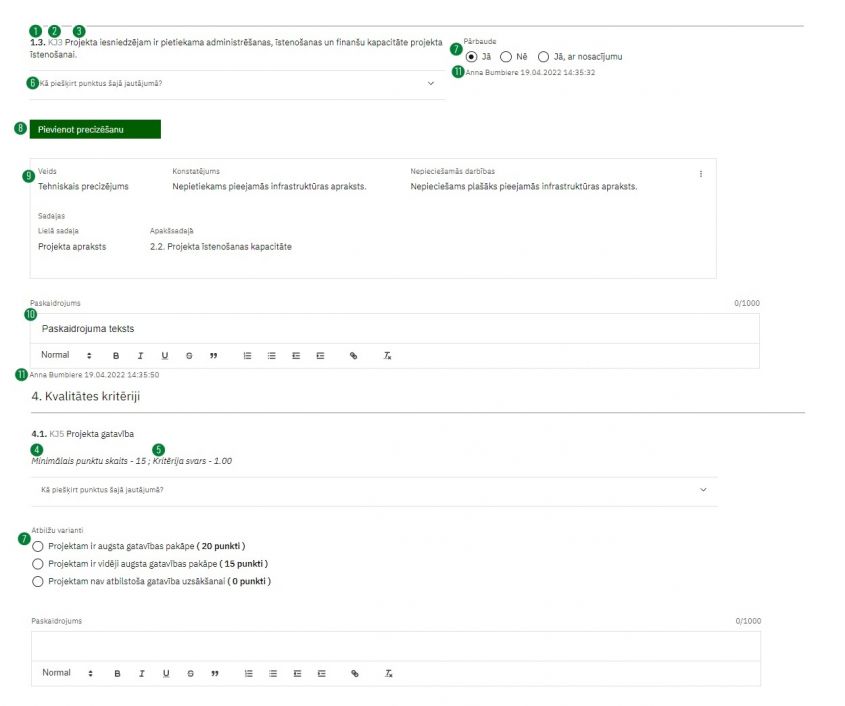
Task: Apply underline in first Paskaidrojums toolbar
Action: pos(165,356)
